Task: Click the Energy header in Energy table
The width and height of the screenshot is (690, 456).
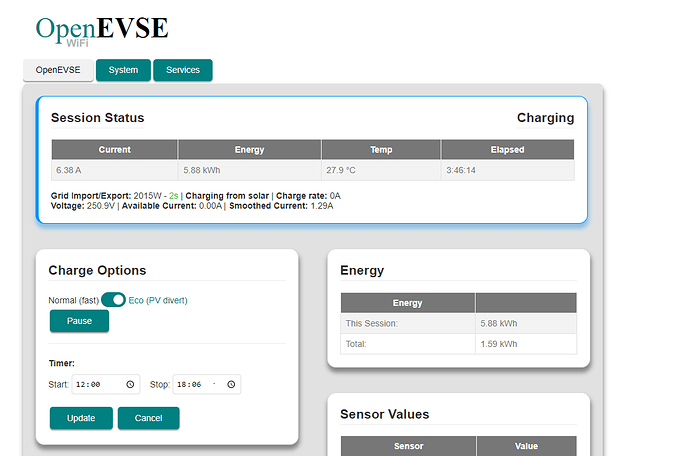Action: coord(407,303)
